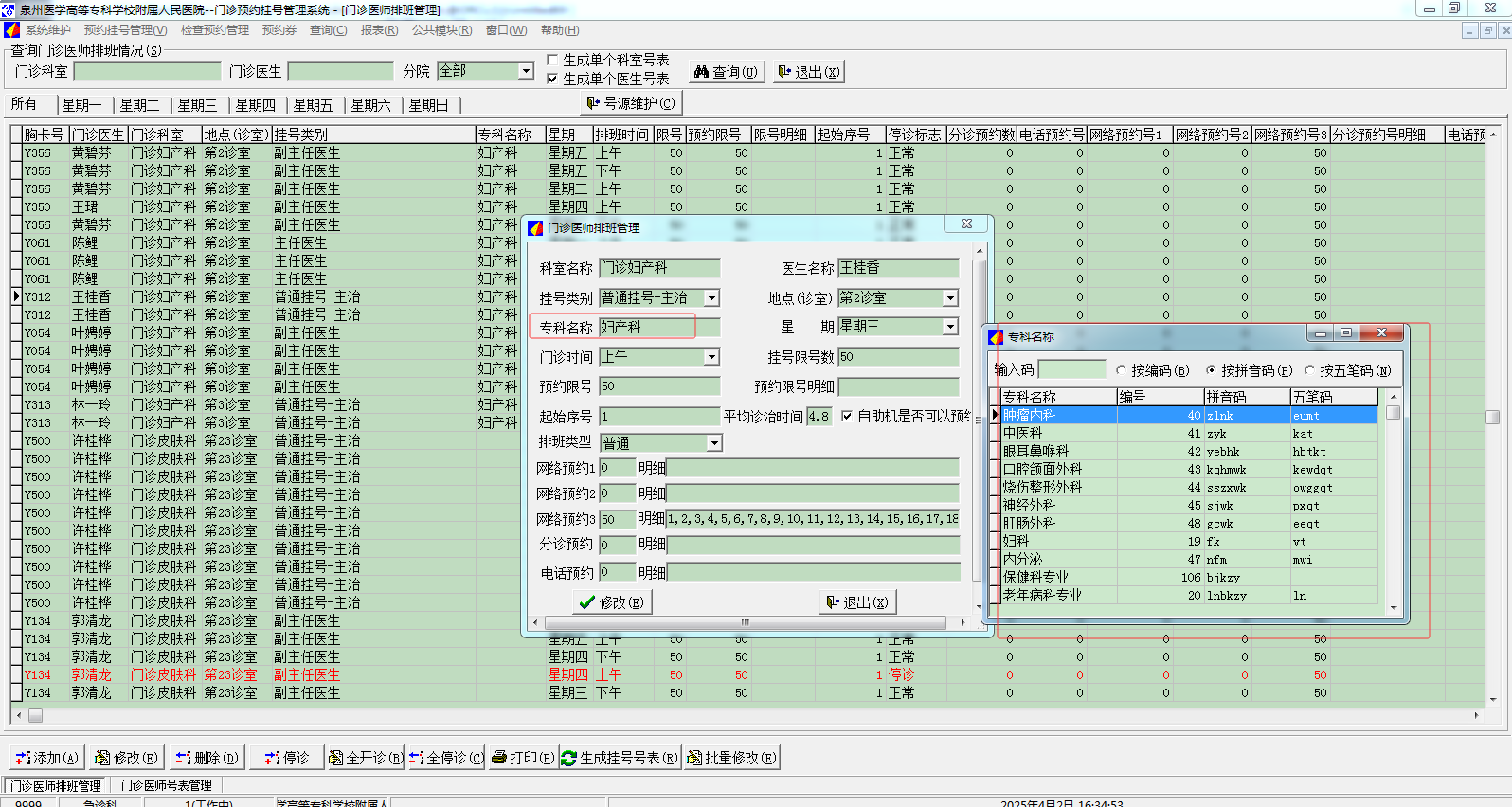Click the 输入码 input field in 专科名称 popup
The height and width of the screenshot is (807, 1512).
pyautogui.click(x=1071, y=369)
